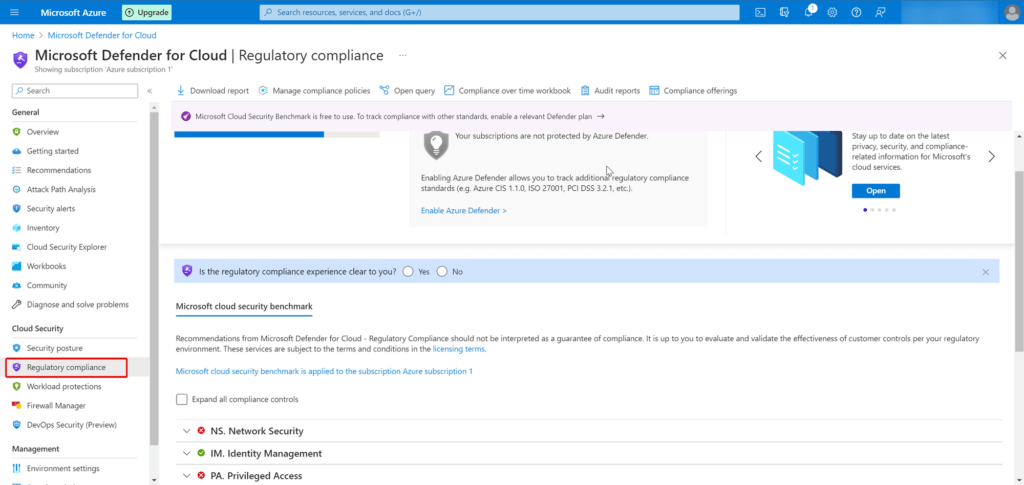Click the Getting started cloud icon
Screen dimensions: 1024x485
17,151
